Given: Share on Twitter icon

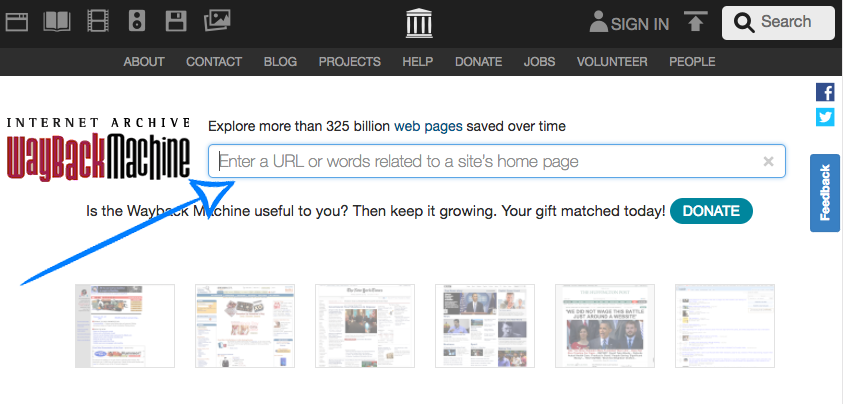Looking at the screenshot, I should [825, 117].
